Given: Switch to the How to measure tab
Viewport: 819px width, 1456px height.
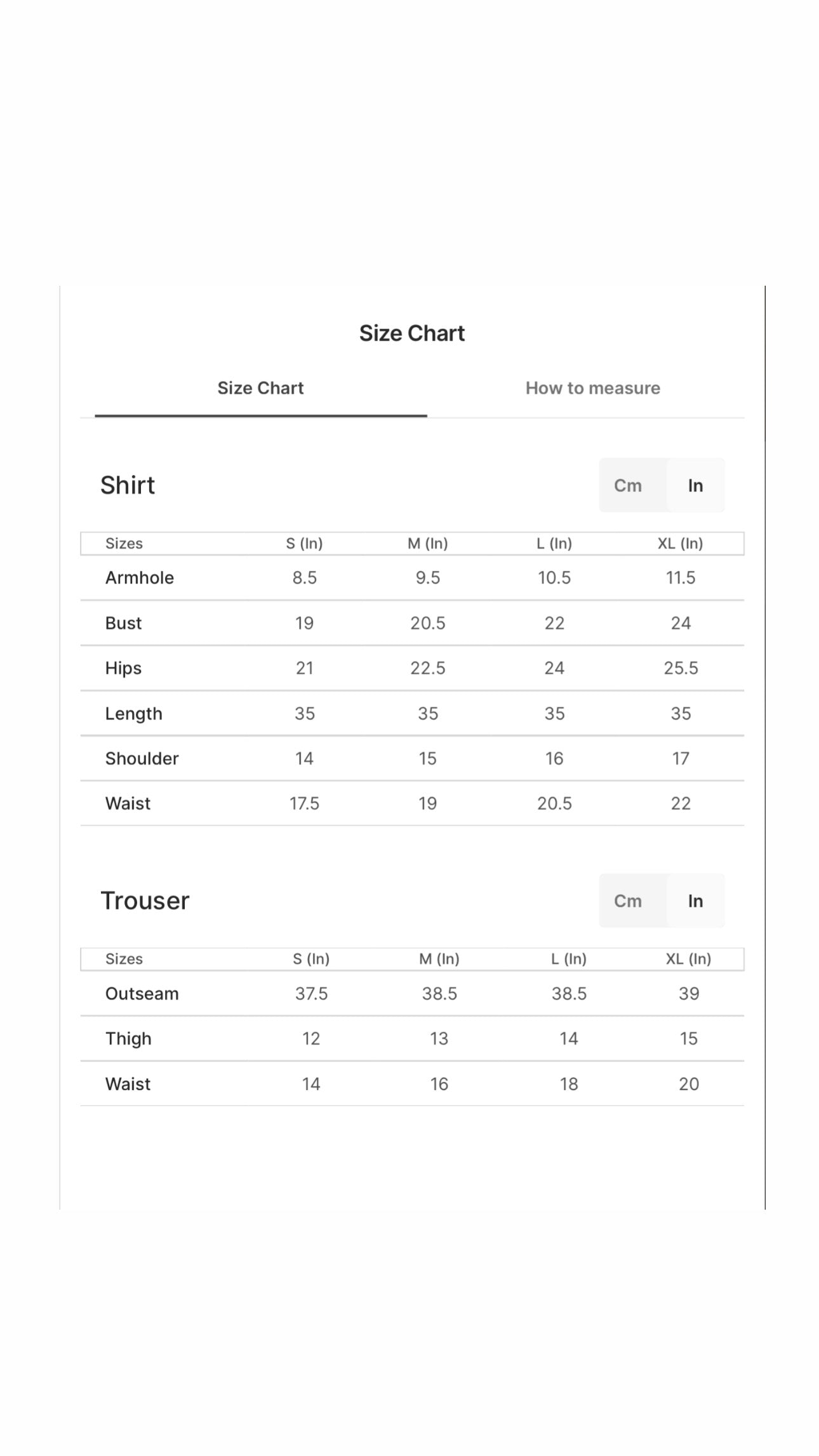Looking at the screenshot, I should [592, 388].
